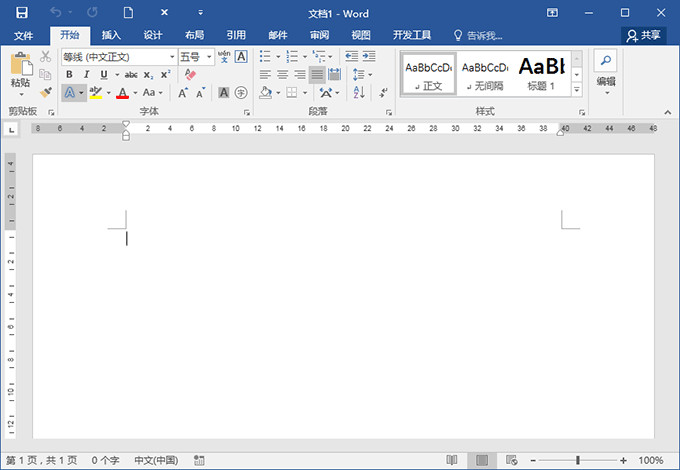The width and height of the screenshot is (680, 470).
Task: Click the Clear All Formatting eraser icon
Action: (x=191, y=75)
